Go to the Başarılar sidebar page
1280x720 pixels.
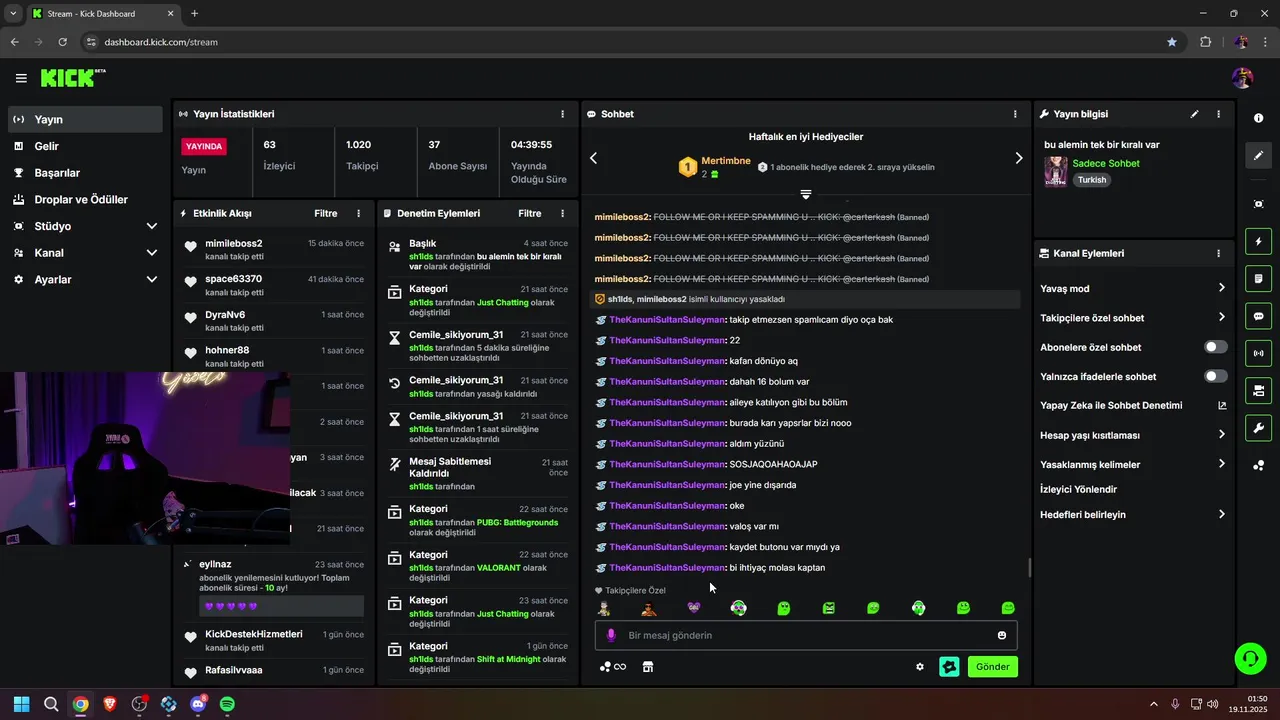coord(85,173)
